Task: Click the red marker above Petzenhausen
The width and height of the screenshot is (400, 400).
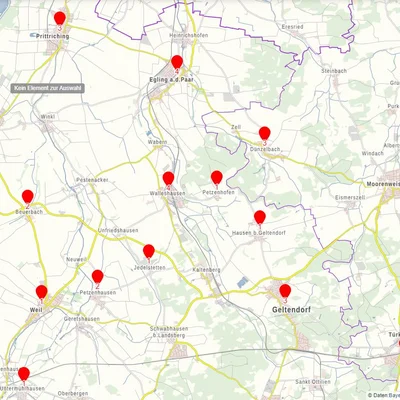Action: click(x=97, y=277)
